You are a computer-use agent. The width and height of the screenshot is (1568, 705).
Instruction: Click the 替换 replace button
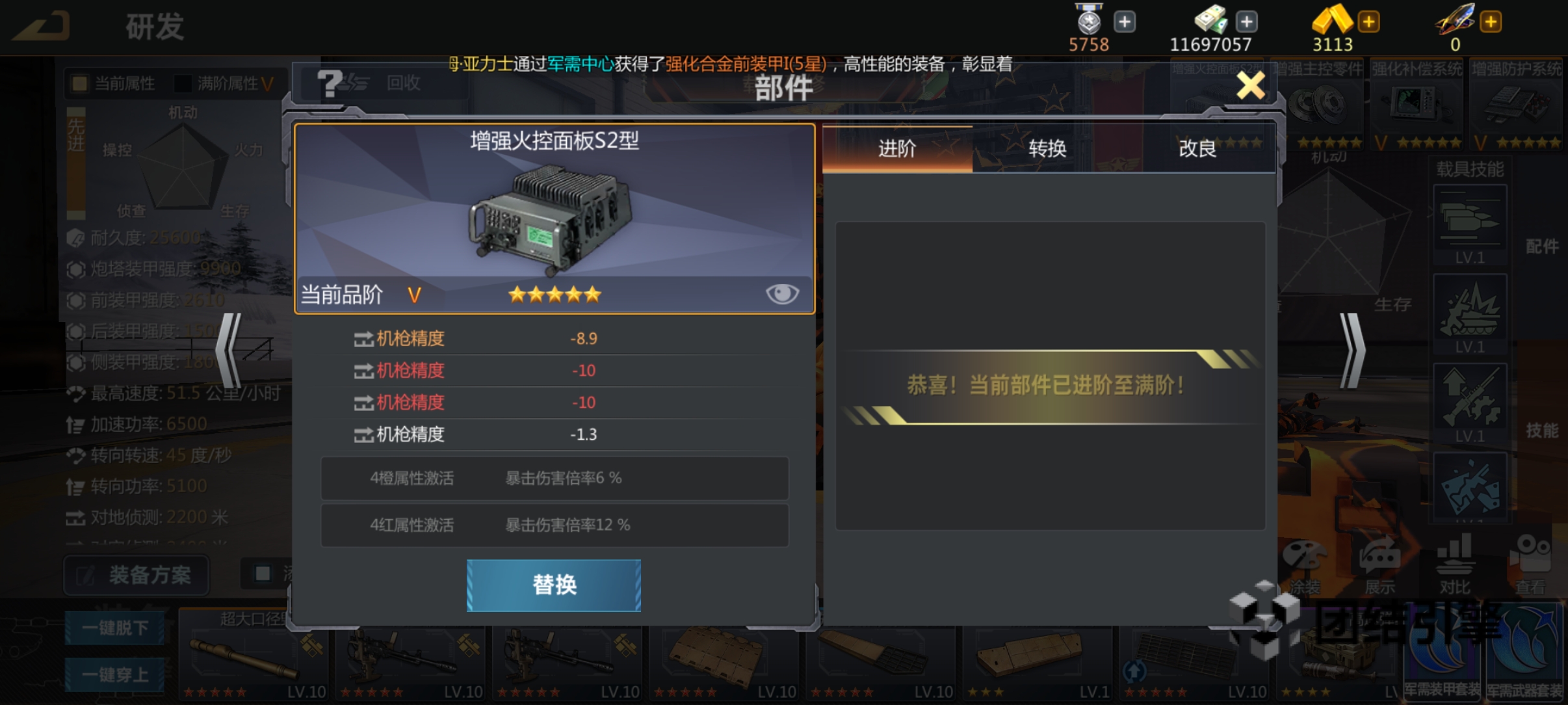(554, 585)
